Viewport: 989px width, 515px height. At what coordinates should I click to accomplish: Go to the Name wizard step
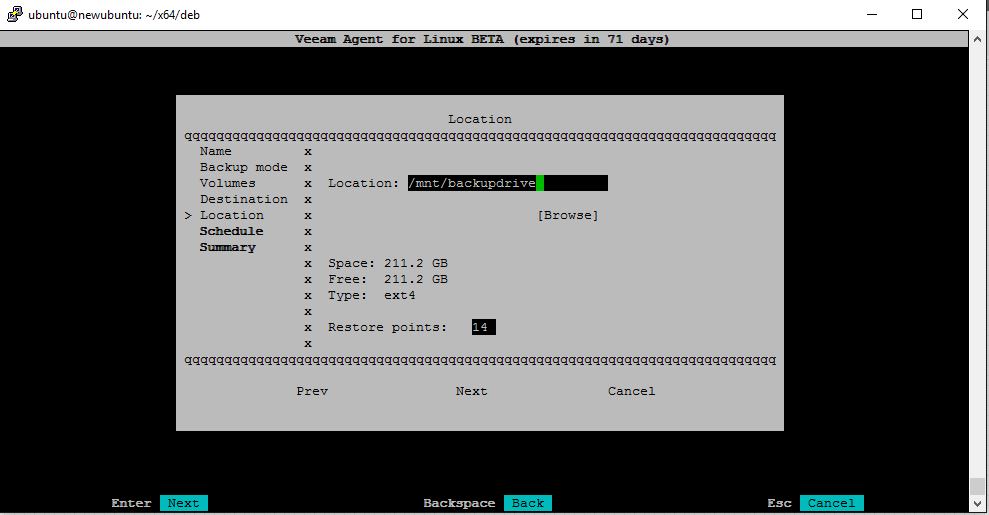point(216,151)
